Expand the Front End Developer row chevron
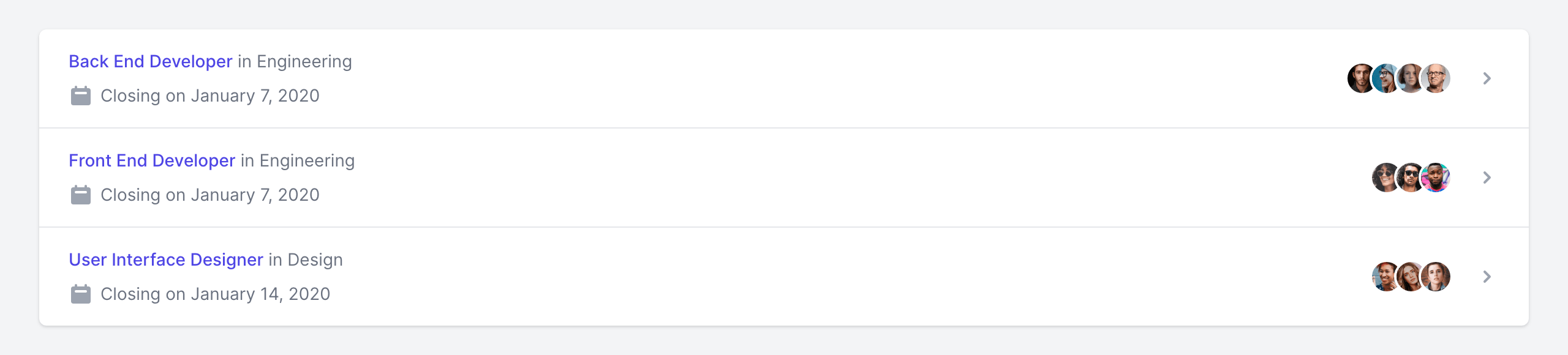The image size is (1568, 355). (1487, 177)
